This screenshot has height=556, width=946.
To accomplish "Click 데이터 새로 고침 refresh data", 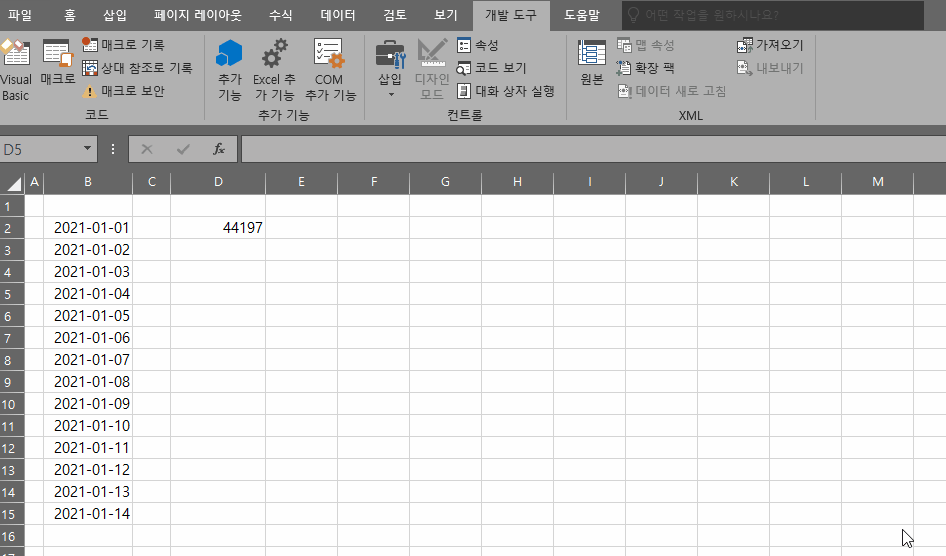I will 671,91.
